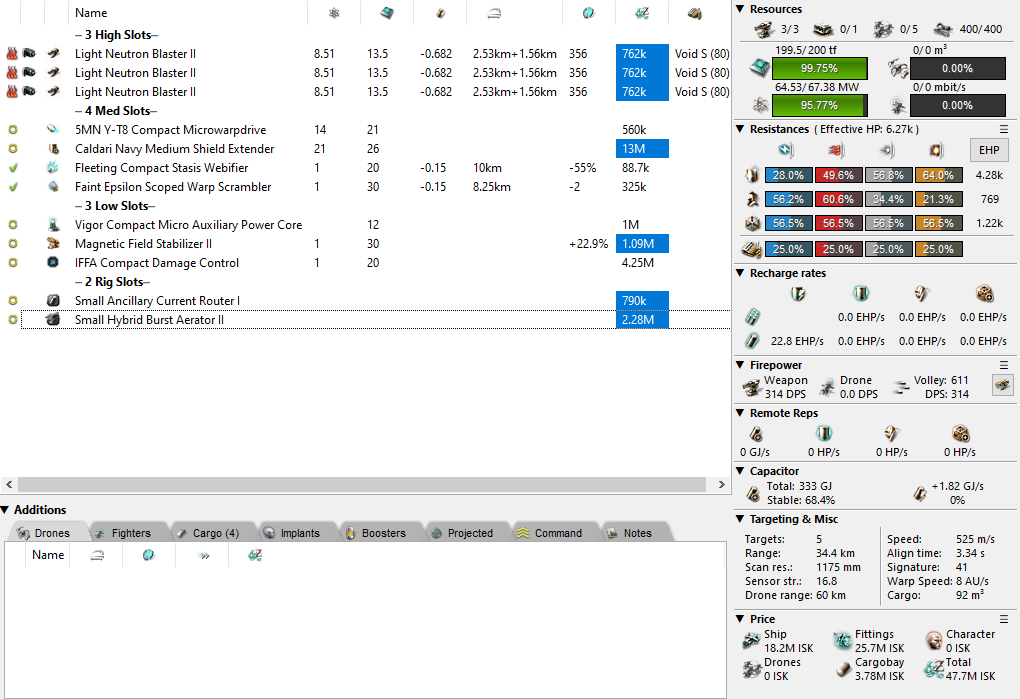Viewport: 1020px width, 699px height.
Task: Open the Implants tab
Action: coord(299,533)
